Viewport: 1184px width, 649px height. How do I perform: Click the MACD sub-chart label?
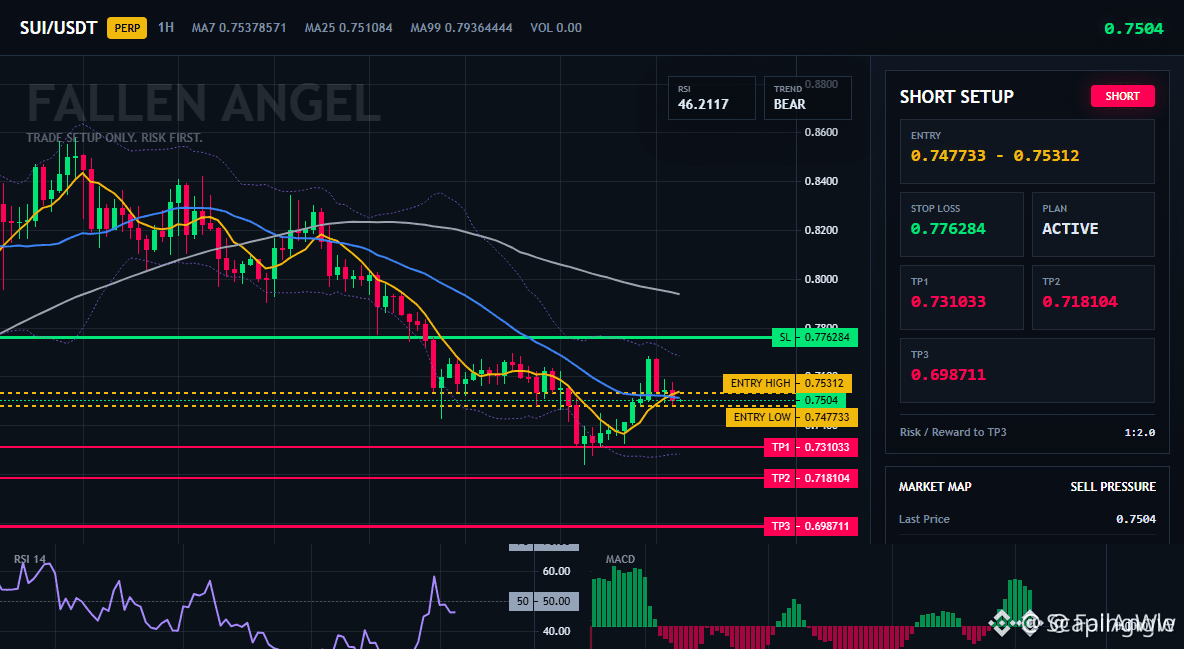pos(620,559)
